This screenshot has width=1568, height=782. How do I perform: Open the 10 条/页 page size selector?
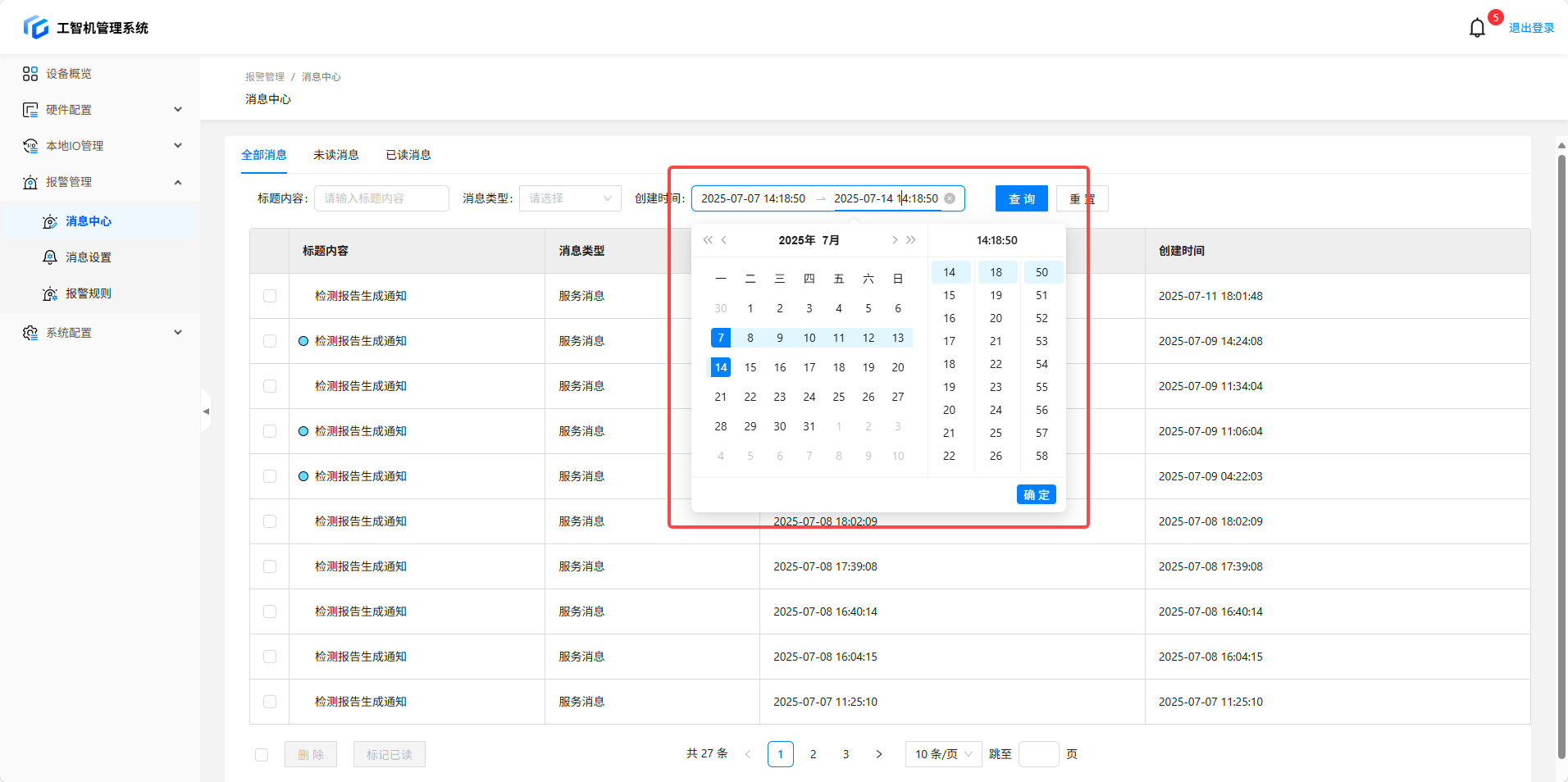(943, 754)
